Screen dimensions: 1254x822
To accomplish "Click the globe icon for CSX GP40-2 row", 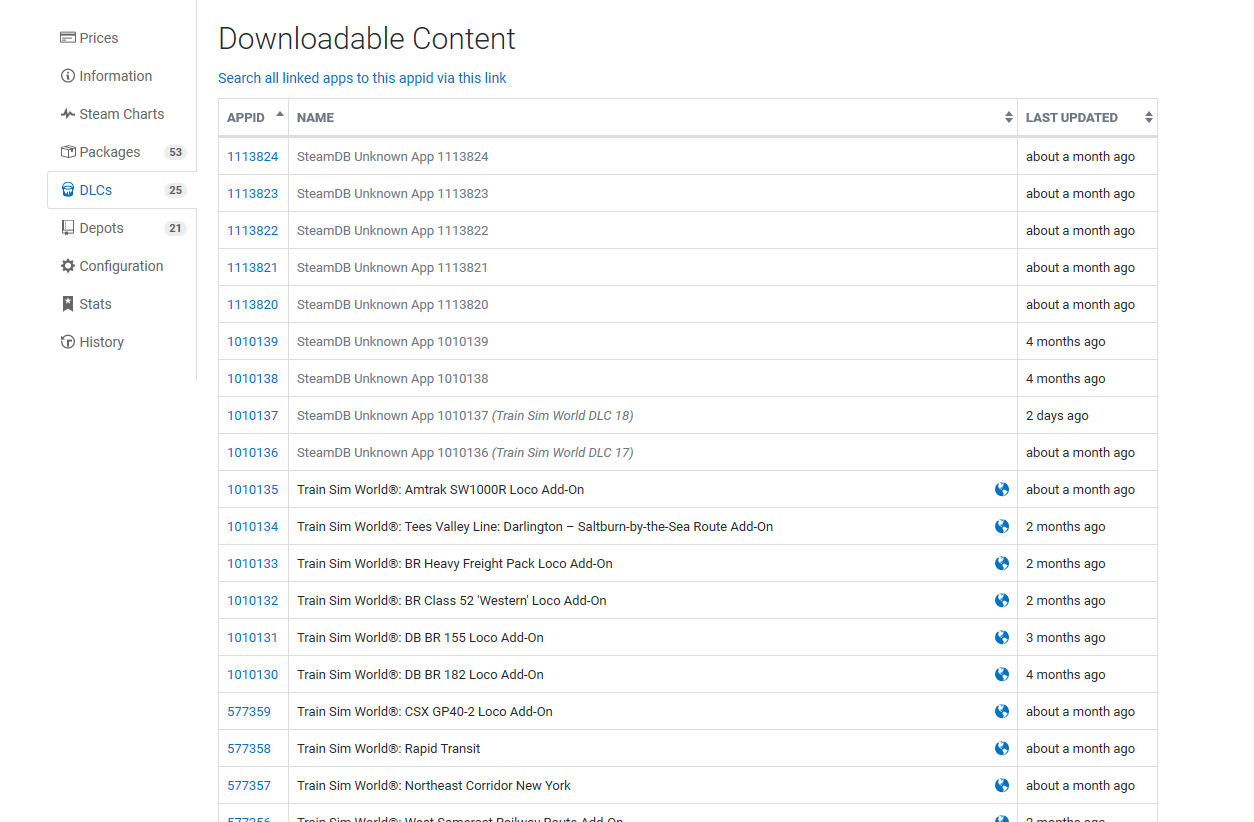I will point(1002,711).
